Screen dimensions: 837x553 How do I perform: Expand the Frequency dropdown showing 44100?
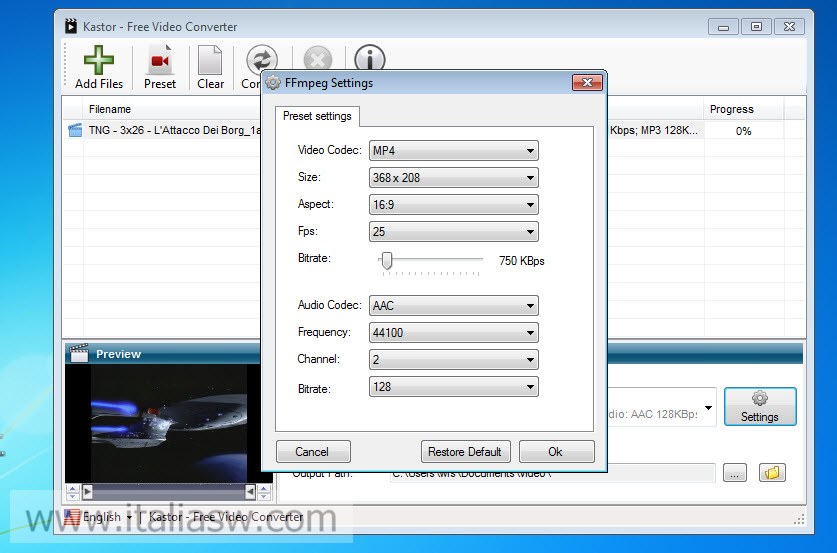[453, 333]
